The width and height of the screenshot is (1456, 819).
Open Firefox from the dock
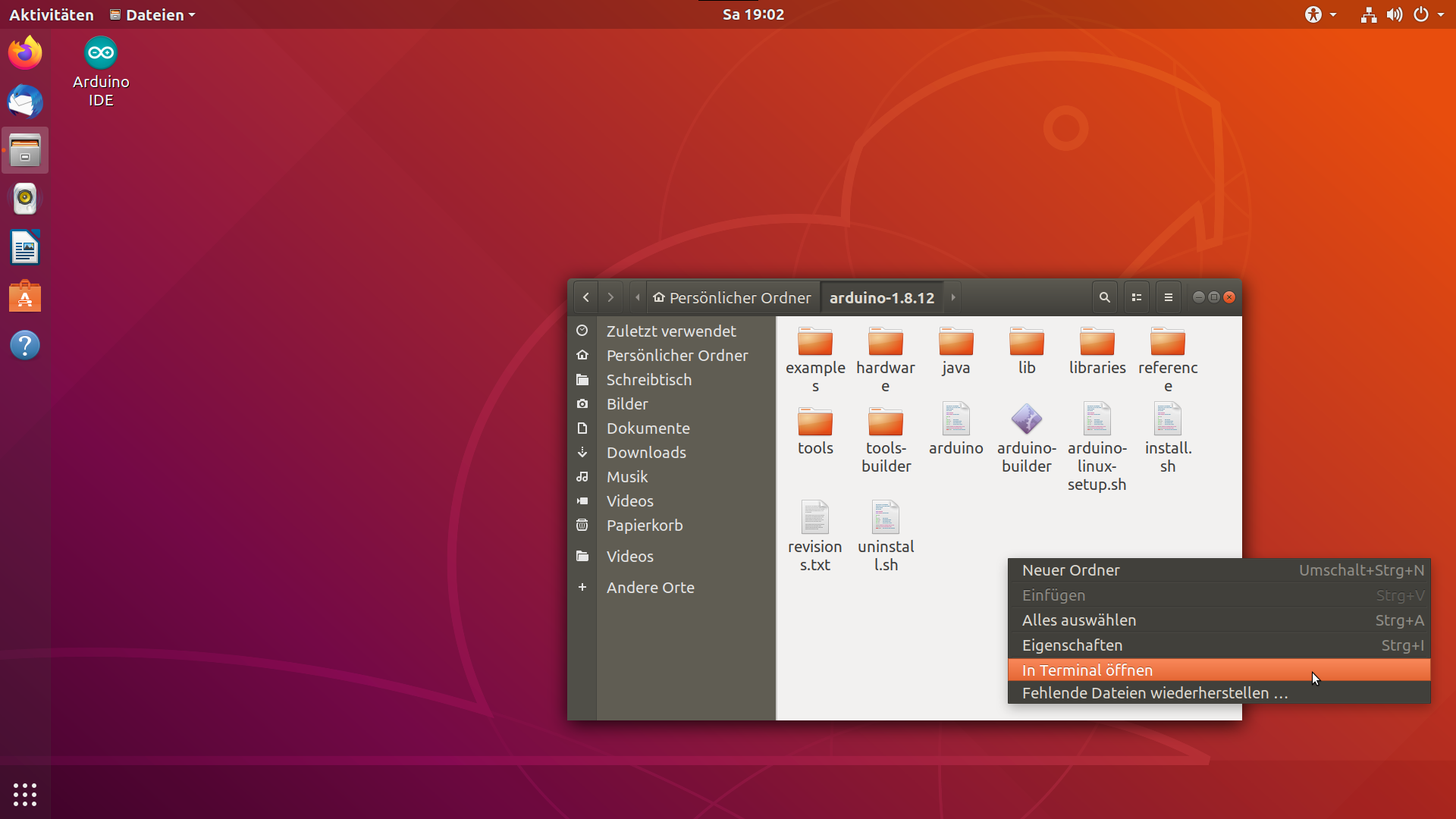point(25,52)
